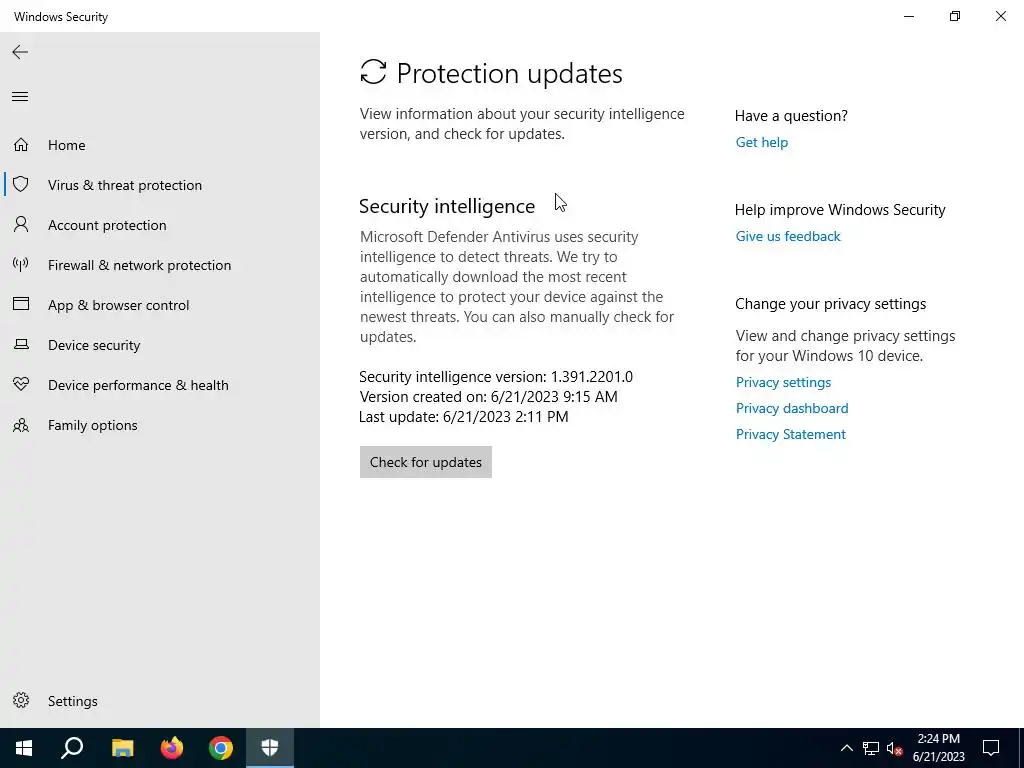Go back using the arrow icon
This screenshot has height=768, width=1024.
tap(20, 52)
